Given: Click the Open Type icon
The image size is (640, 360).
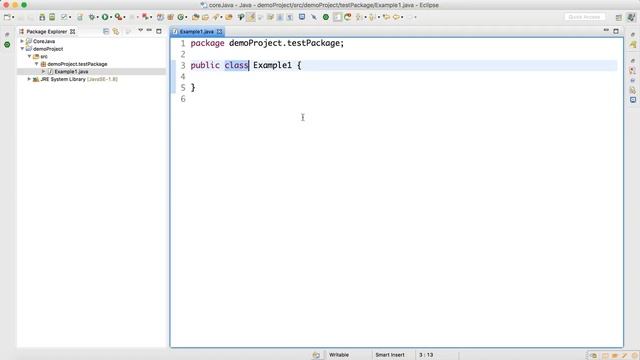Looking at the screenshot, I should click(196, 17).
